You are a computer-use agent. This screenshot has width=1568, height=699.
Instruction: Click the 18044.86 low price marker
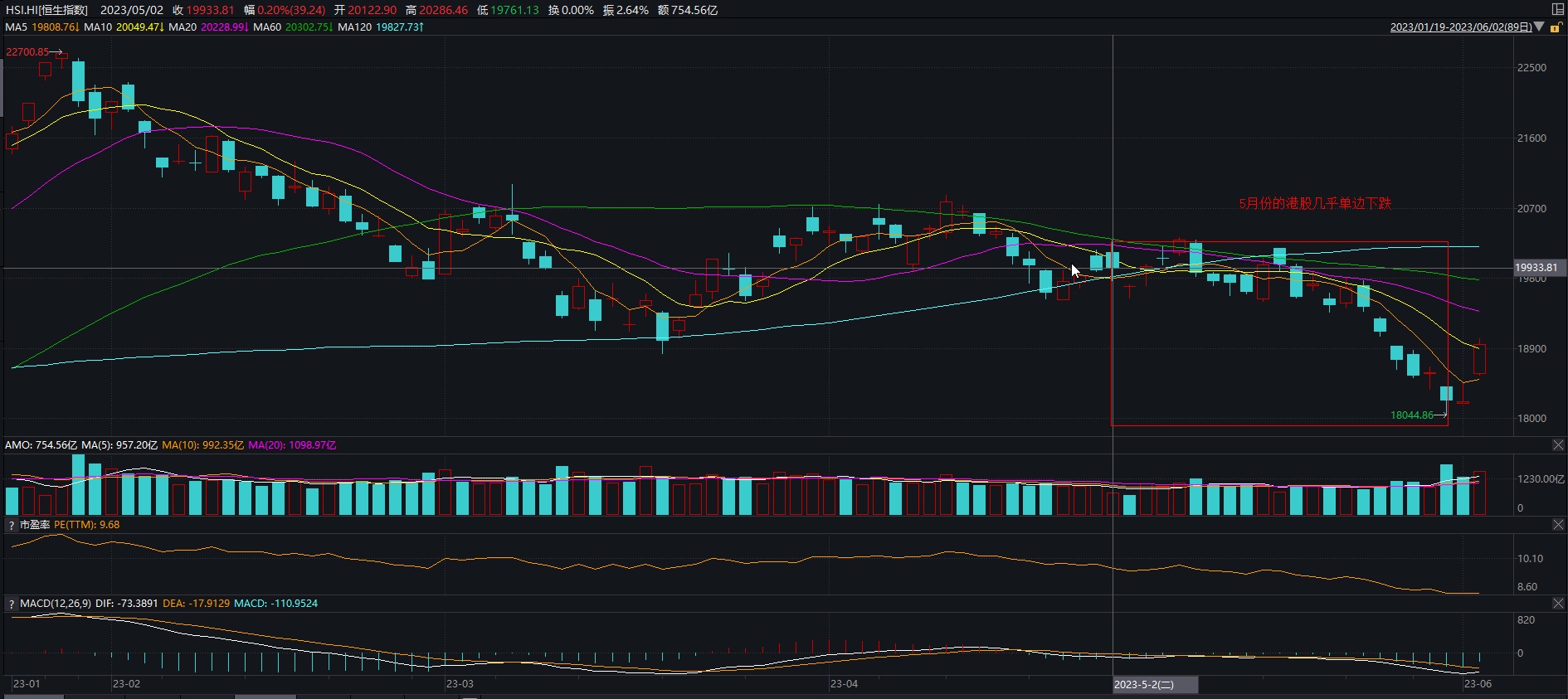tap(1411, 415)
